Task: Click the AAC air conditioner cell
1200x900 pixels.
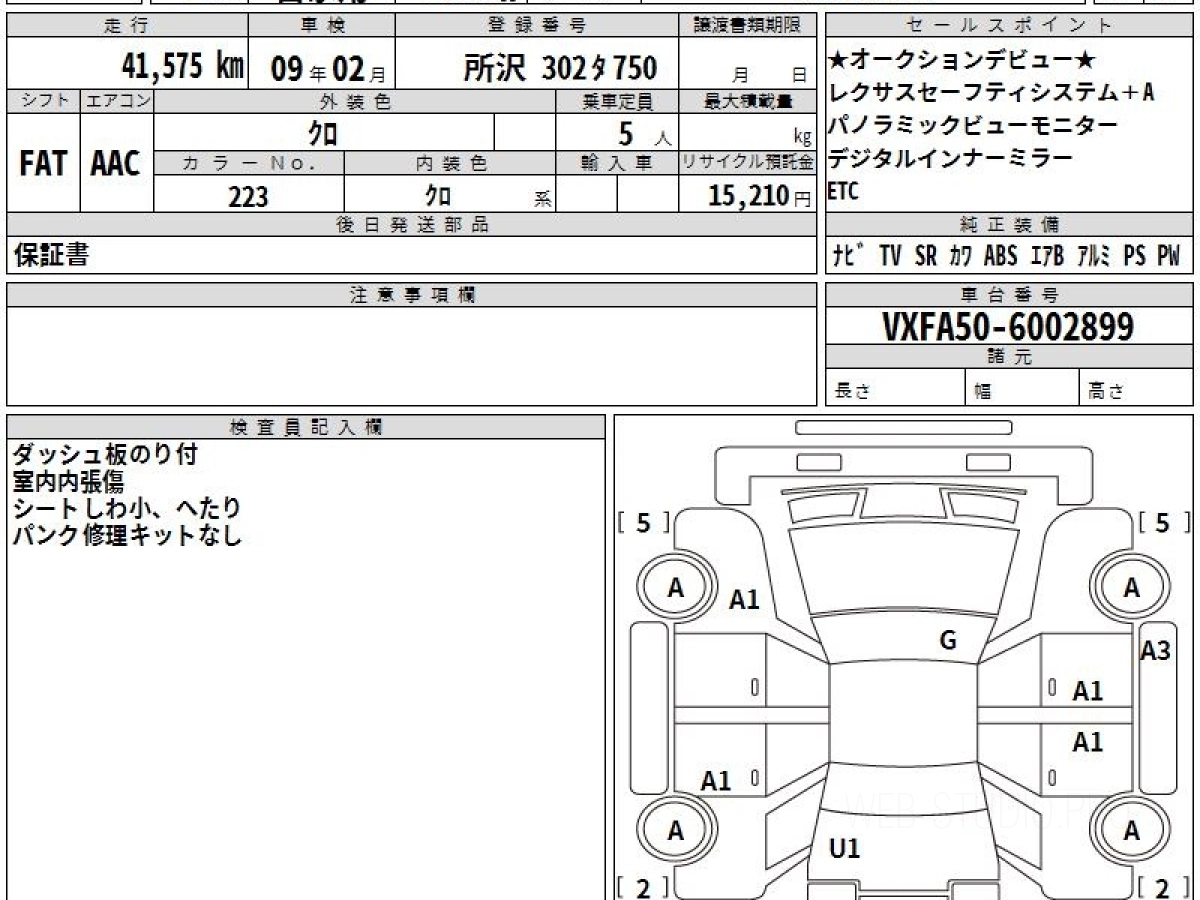Action: [x=116, y=164]
